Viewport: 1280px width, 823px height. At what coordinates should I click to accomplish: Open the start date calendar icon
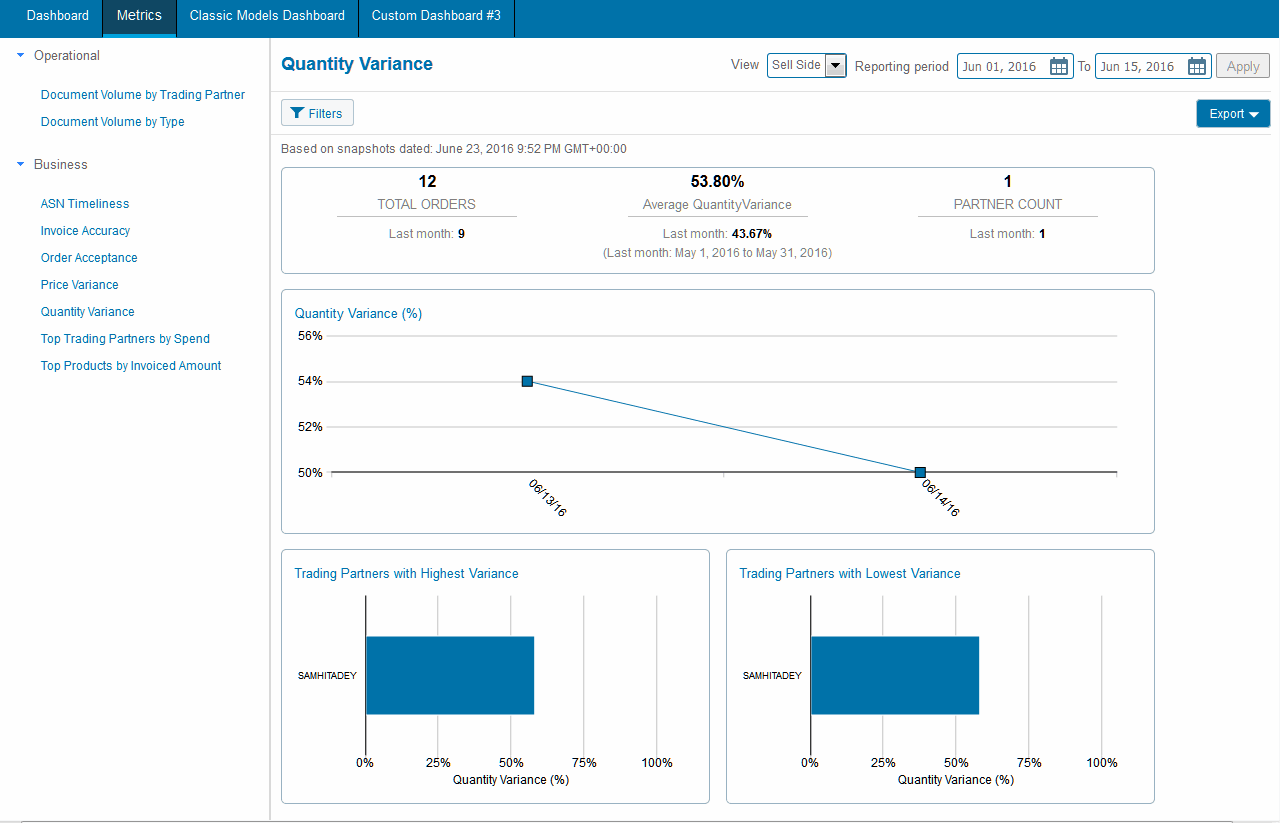point(1059,67)
